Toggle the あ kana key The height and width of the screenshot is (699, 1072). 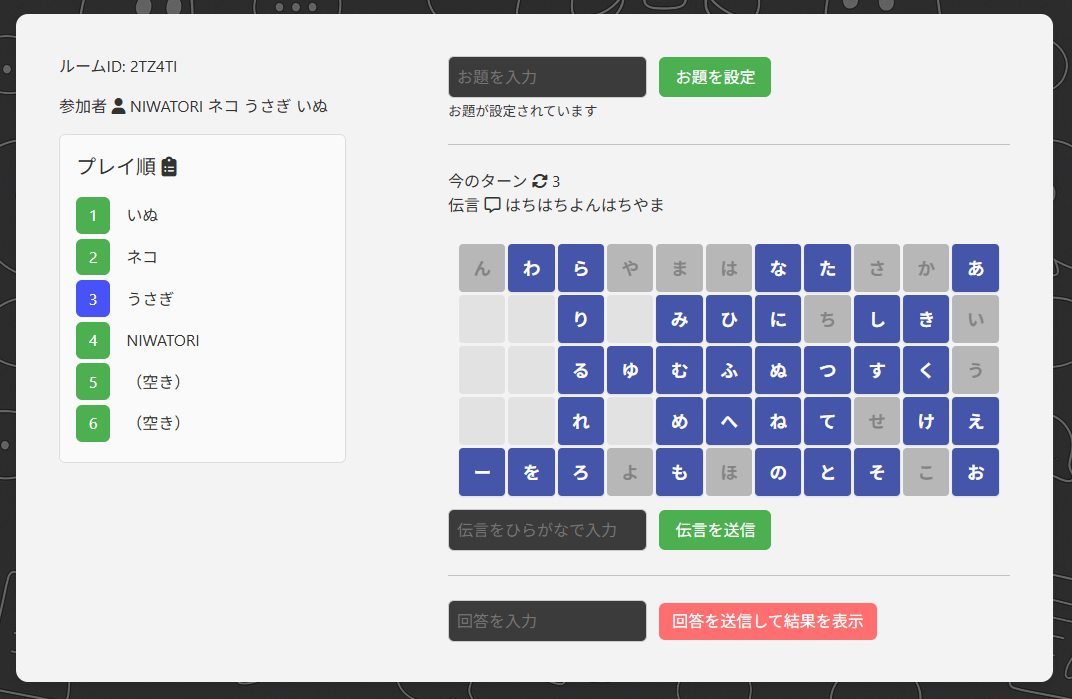[x=975, y=268]
